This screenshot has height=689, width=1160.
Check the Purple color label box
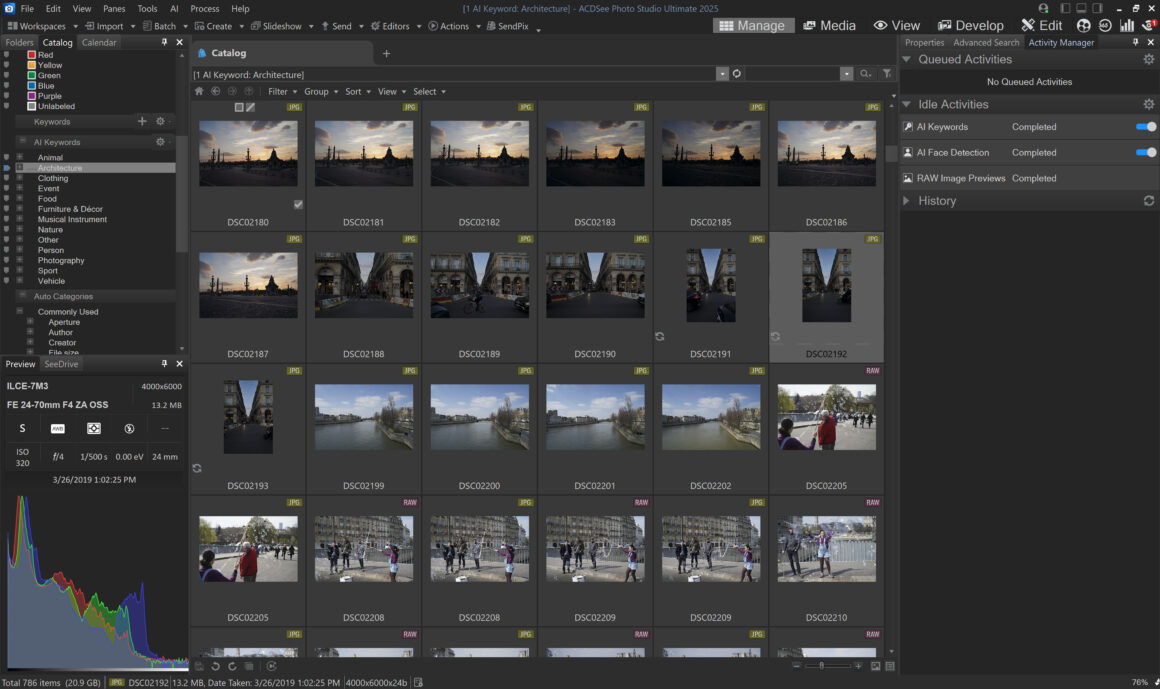(32, 96)
